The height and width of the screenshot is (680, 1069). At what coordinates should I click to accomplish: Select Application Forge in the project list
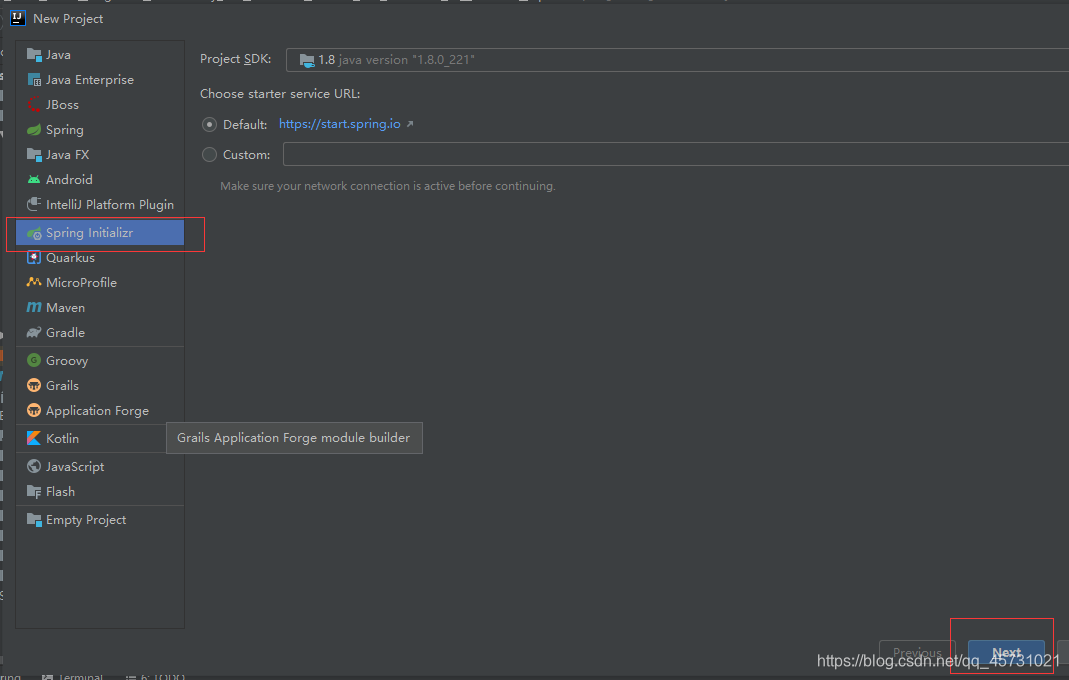tap(100, 411)
